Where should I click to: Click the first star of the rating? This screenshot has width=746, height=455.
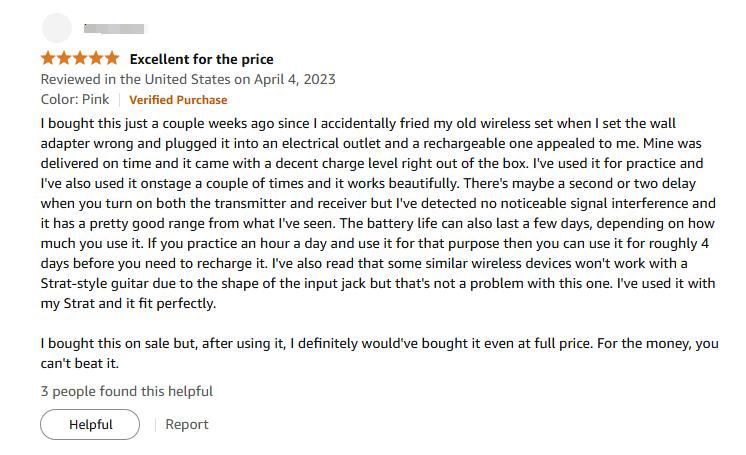pos(48,58)
